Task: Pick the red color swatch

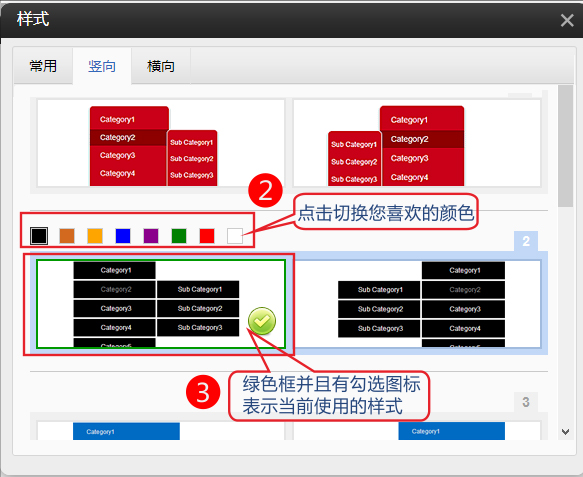Action: tap(207, 236)
